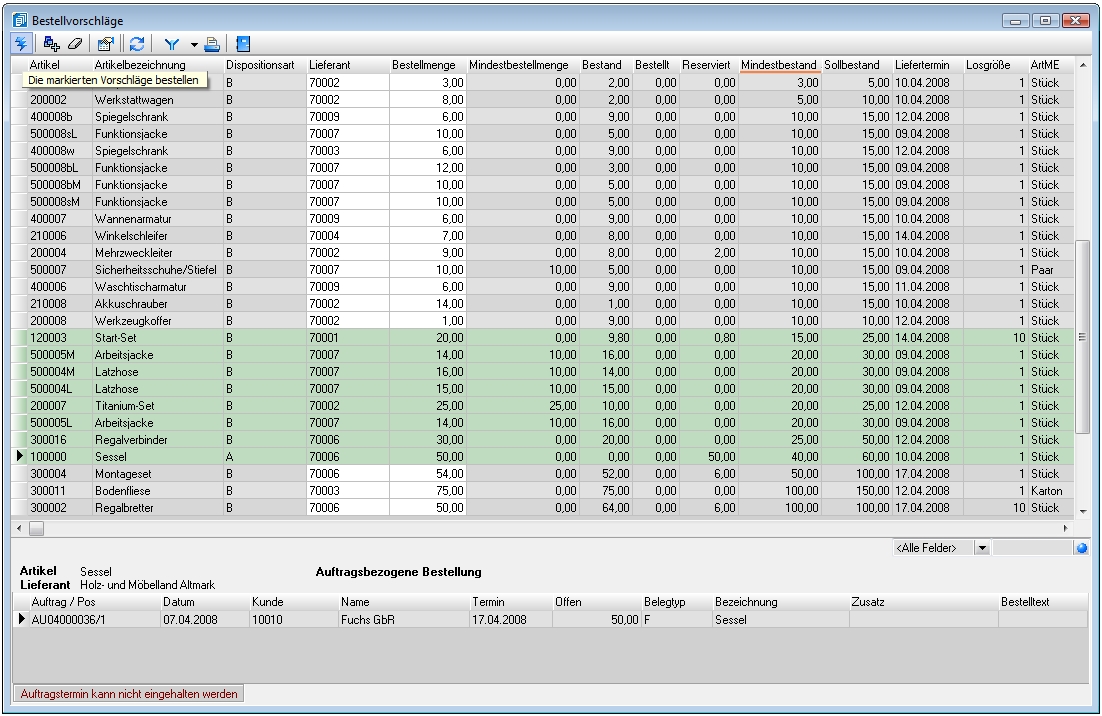
Task: Select order row AU04000036/1 in lower grid
Action: [x=84, y=619]
